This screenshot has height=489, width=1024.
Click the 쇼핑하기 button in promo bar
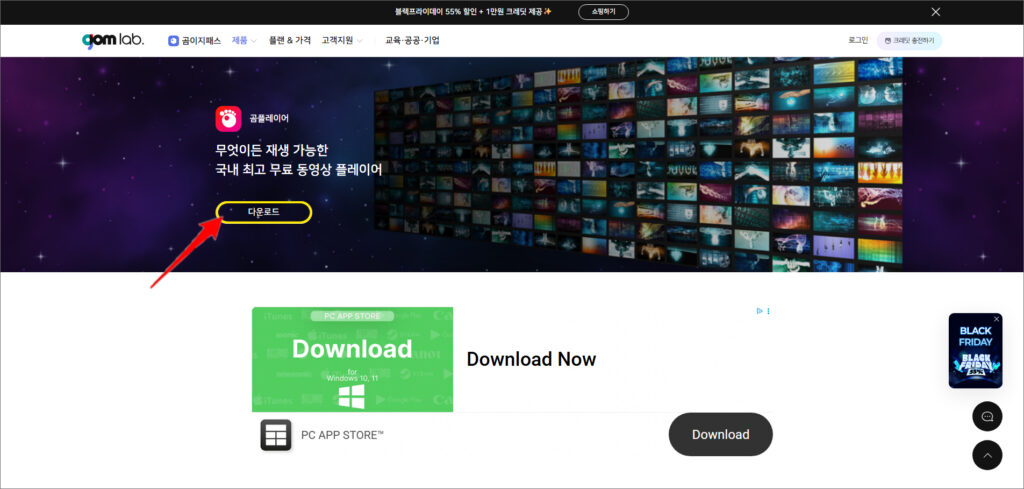603,12
